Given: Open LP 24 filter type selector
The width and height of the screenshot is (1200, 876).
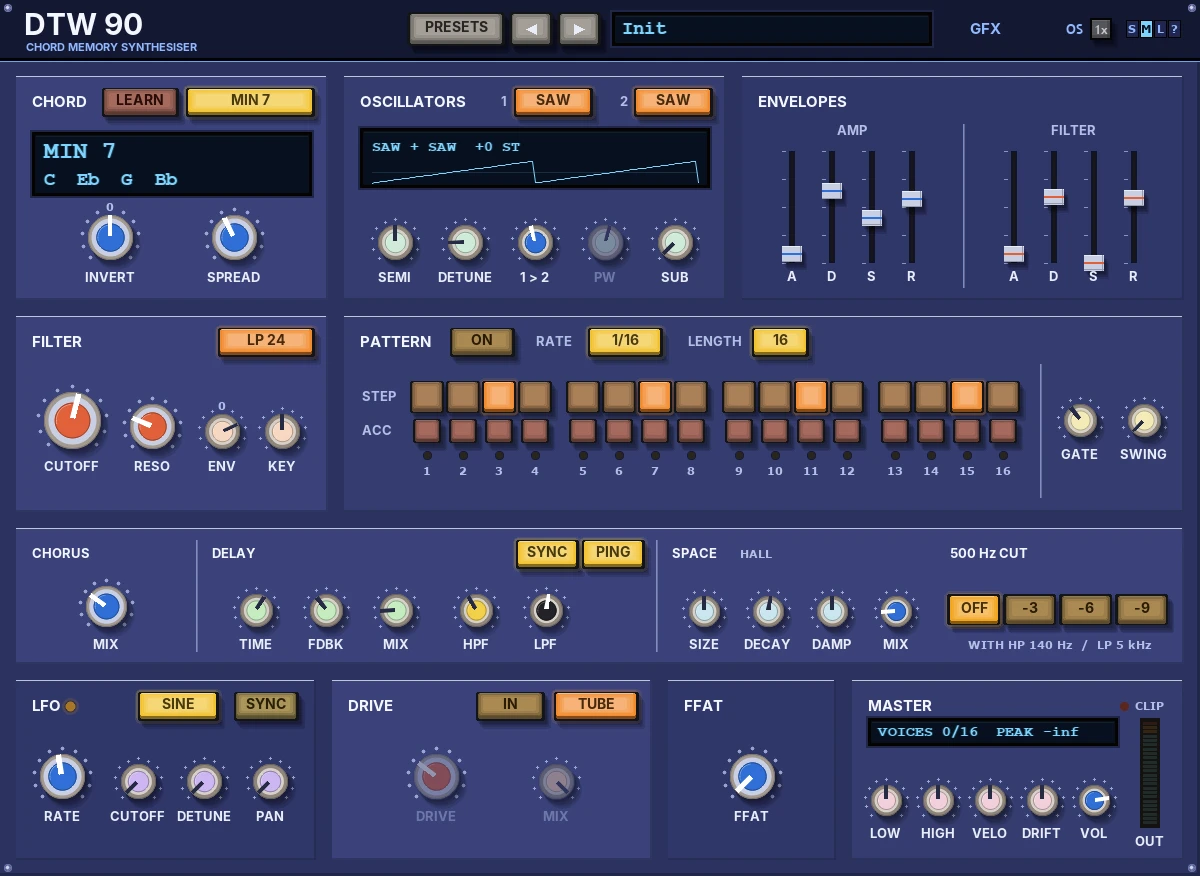Looking at the screenshot, I should click(266, 341).
